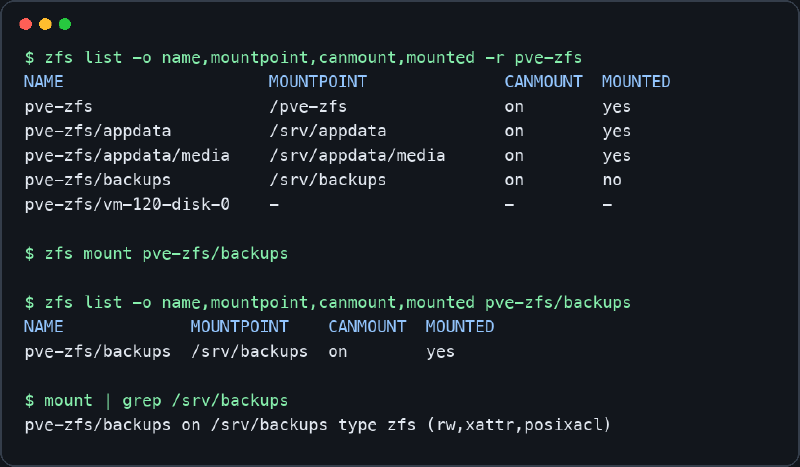Click the 'yes' mounted value in second table
Screen dimensions: 800x467
click(x=441, y=352)
